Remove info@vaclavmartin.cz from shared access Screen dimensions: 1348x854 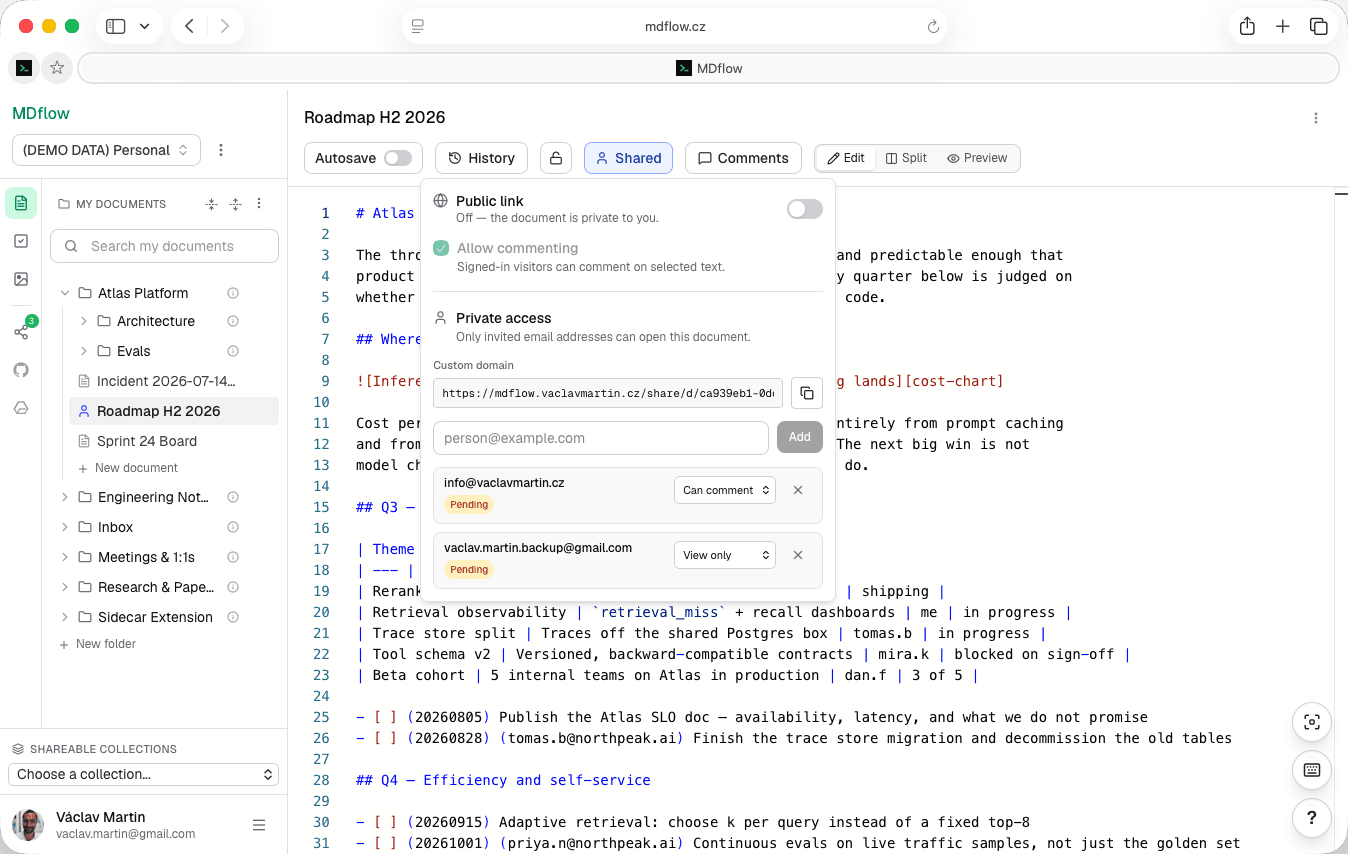point(798,490)
